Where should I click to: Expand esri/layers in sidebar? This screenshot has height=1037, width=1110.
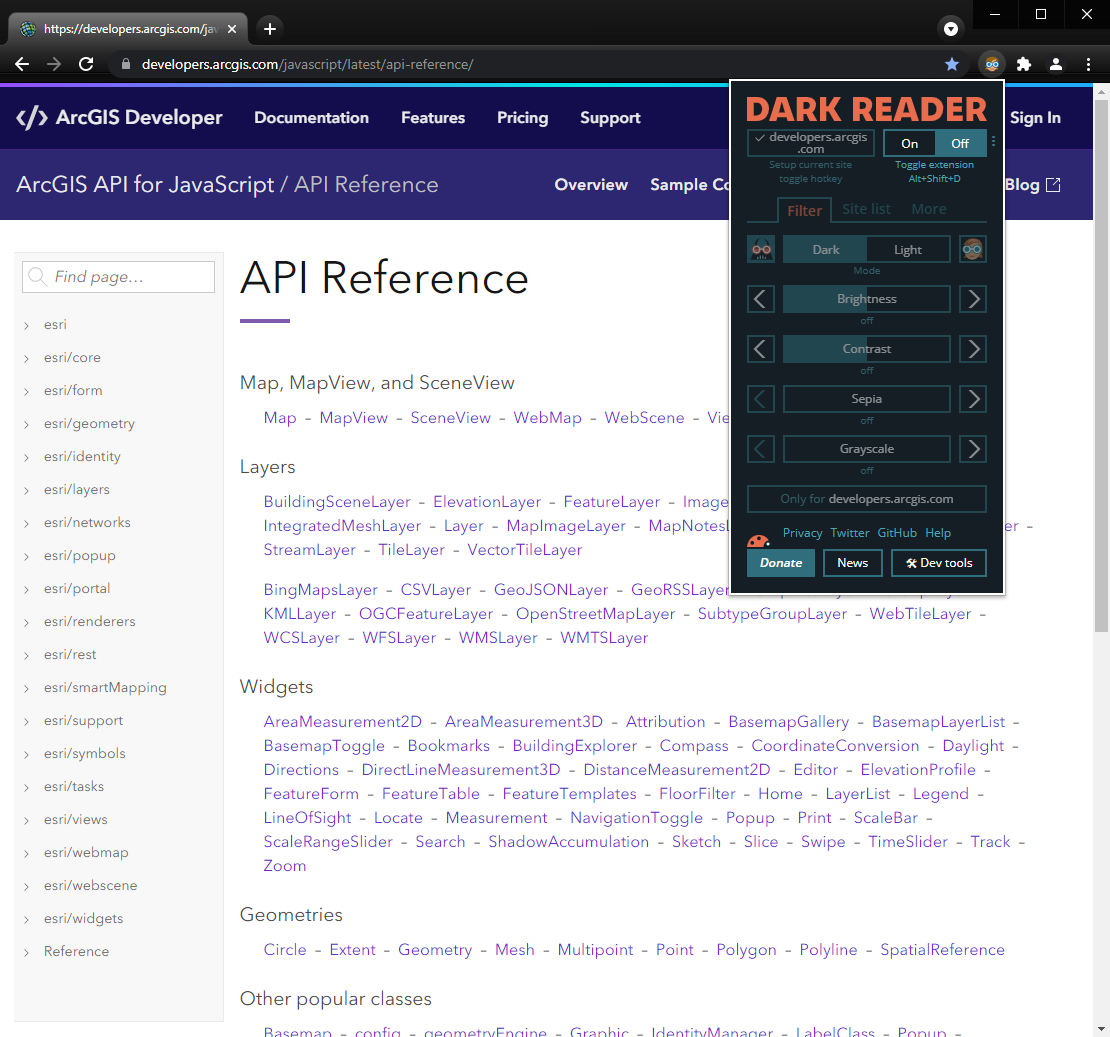(26, 491)
